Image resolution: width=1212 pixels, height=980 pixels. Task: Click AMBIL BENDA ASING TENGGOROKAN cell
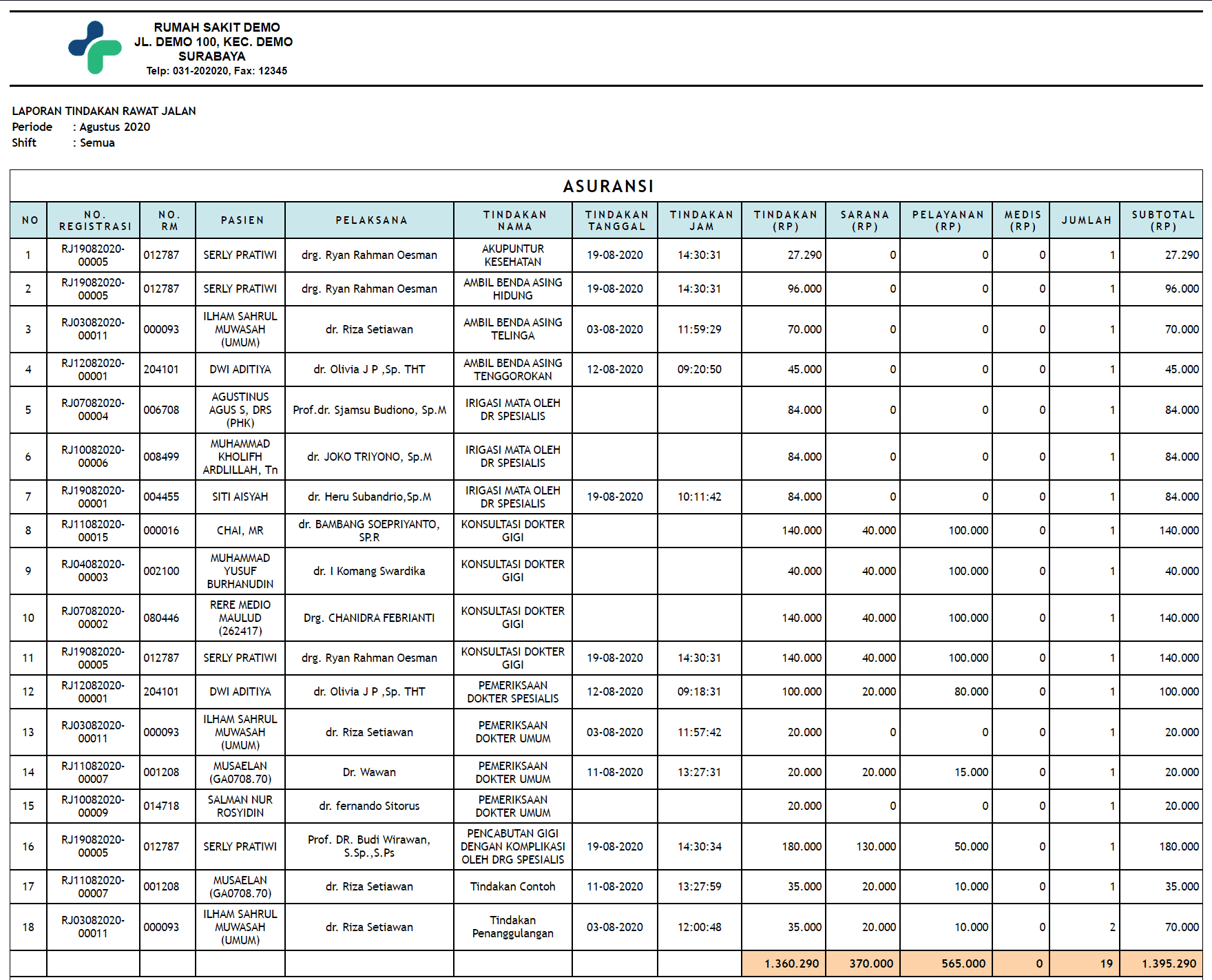click(513, 369)
